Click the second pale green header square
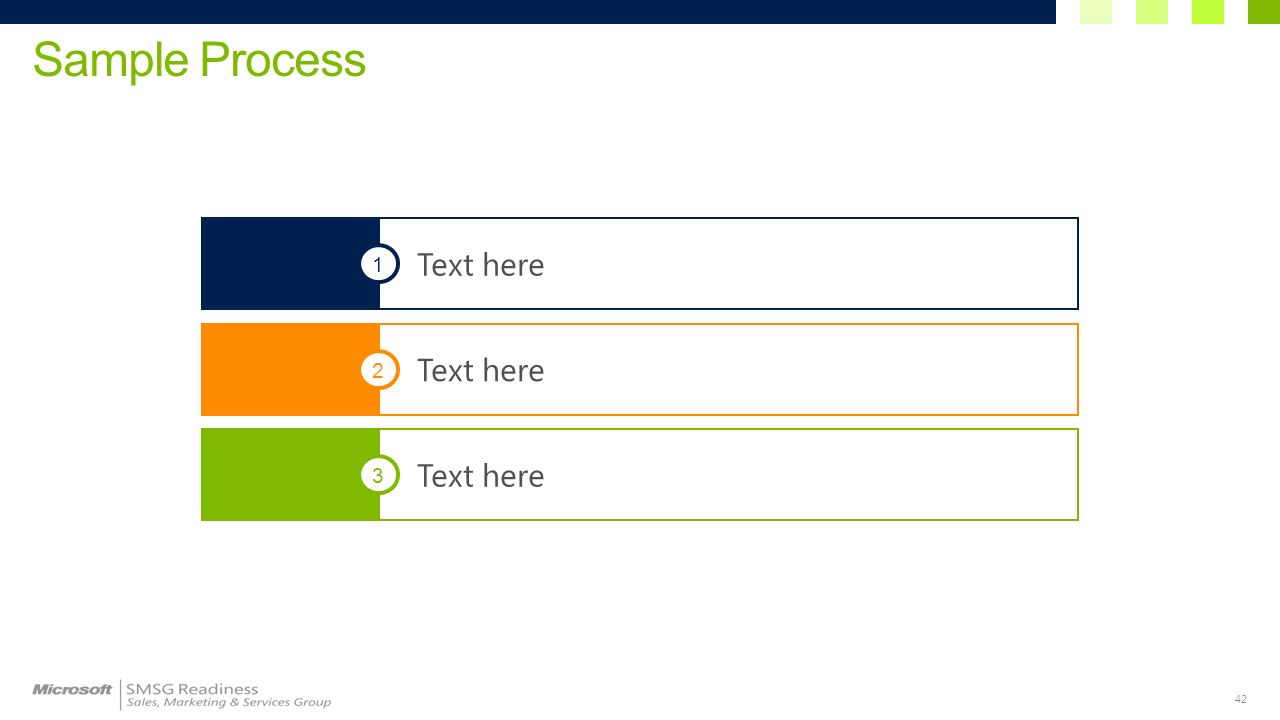 coord(1152,12)
